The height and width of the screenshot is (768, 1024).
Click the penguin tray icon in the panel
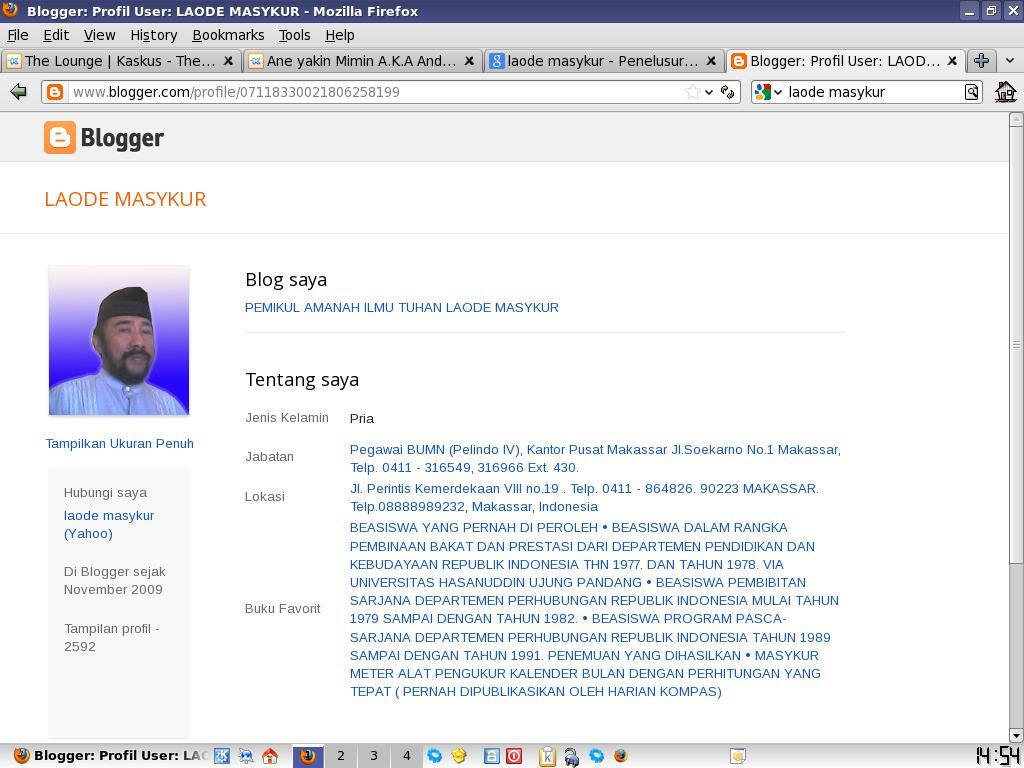(571, 756)
